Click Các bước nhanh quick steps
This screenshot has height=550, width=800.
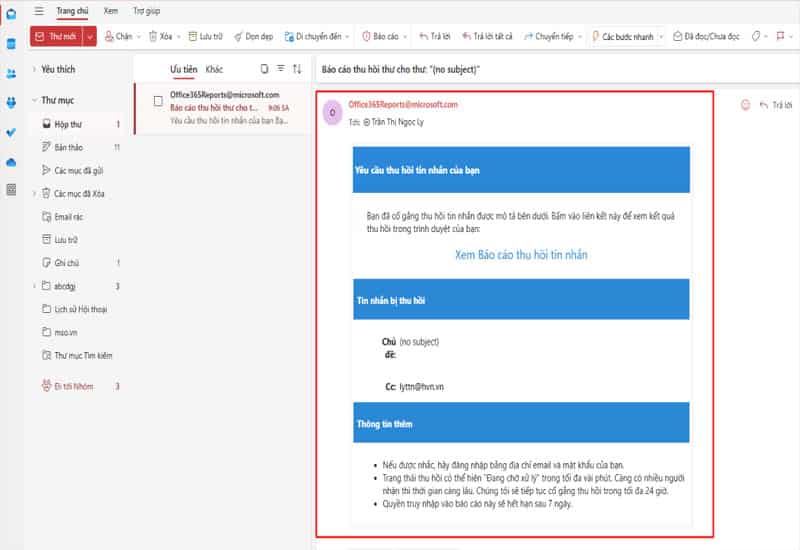622,36
